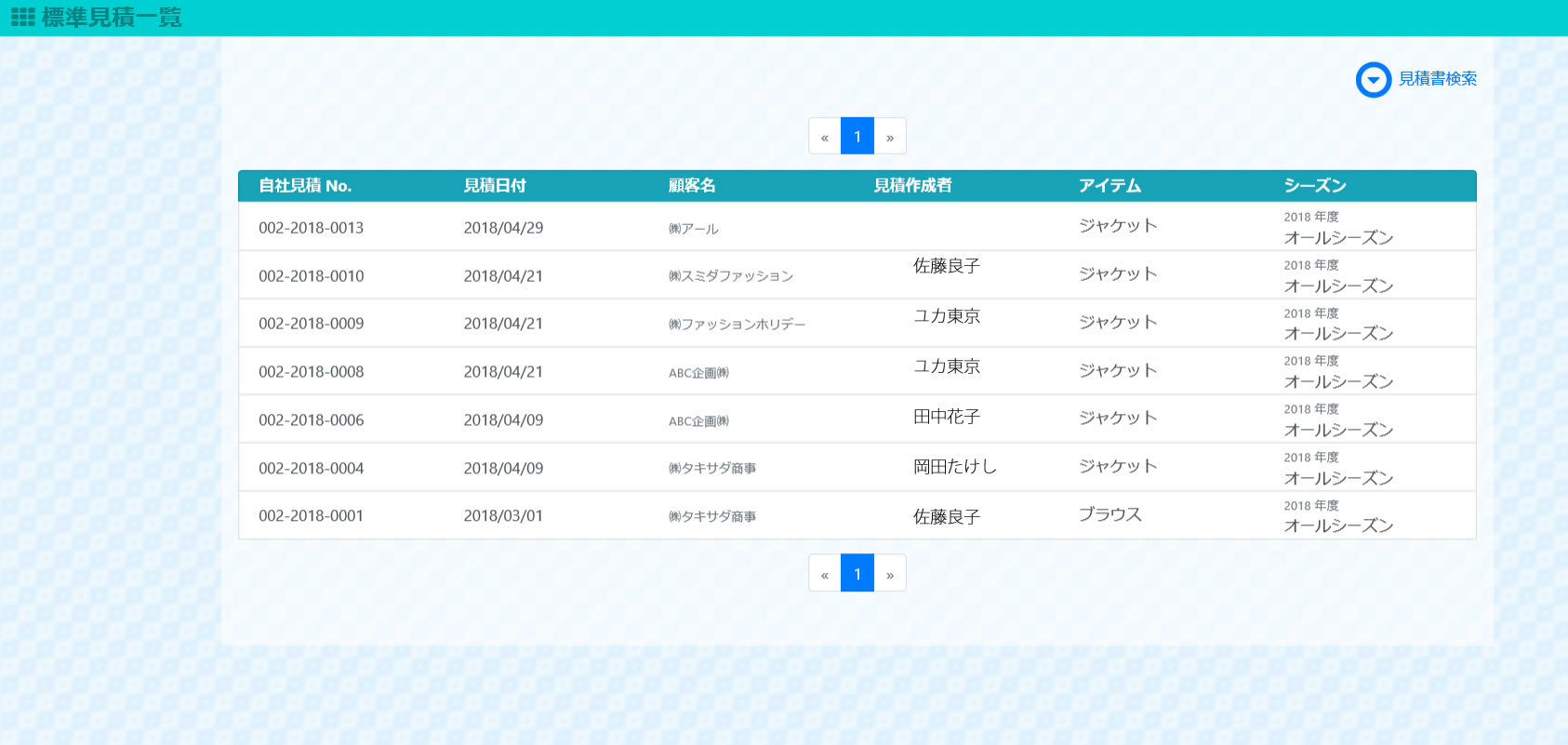The image size is (1568, 745).
Task: Click ジャケット in the 002-2018-0013 row
Action: tap(1118, 226)
